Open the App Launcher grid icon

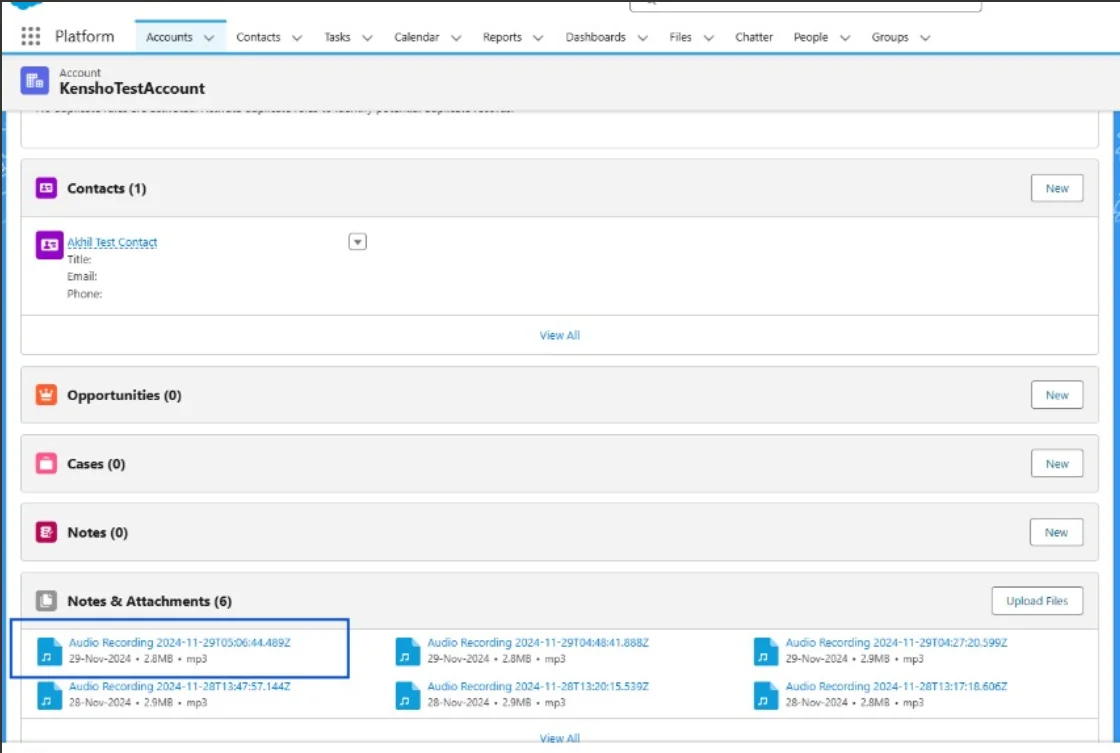coord(31,37)
